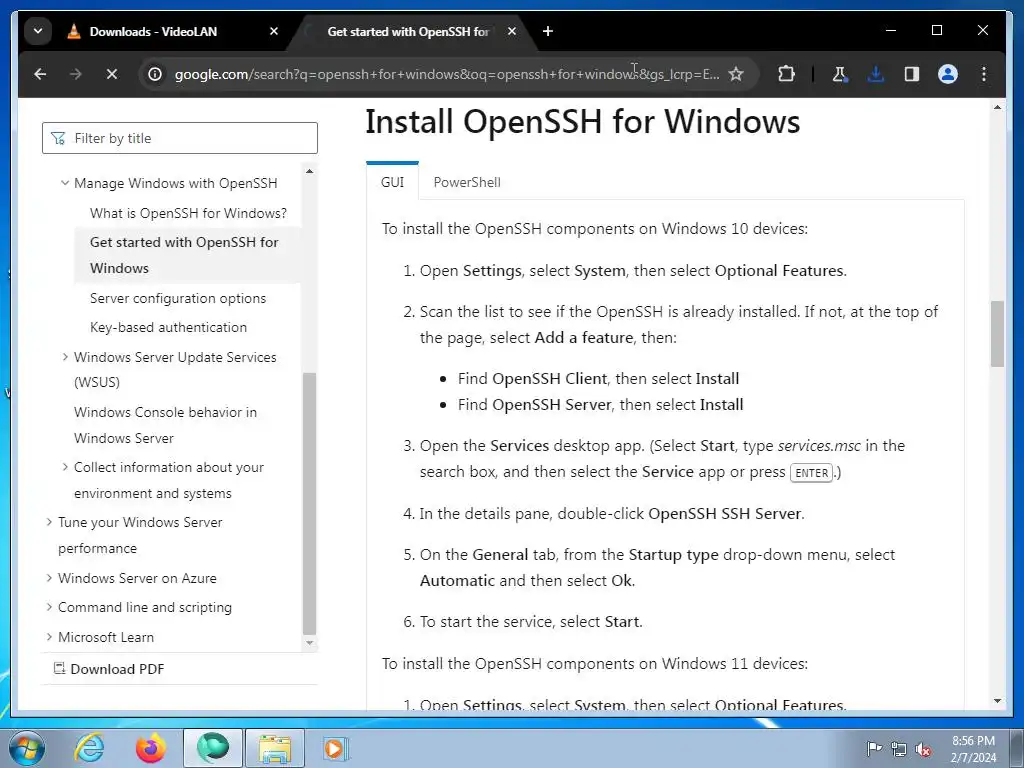
Task: Launch Firefox from taskbar
Action: pyautogui.click(x=150, y=748)
